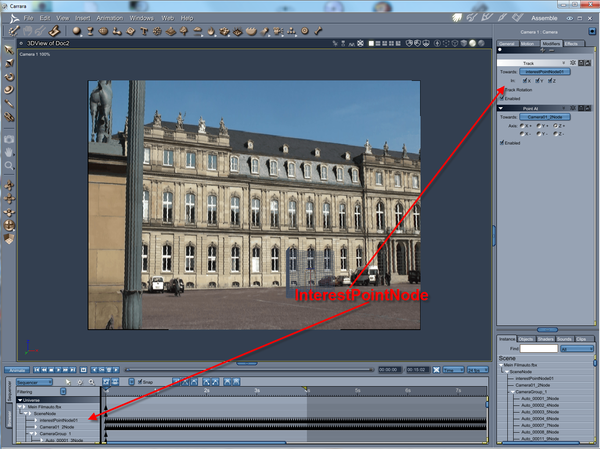Click the Camera01_2Node Towards button

click(545, 117)
